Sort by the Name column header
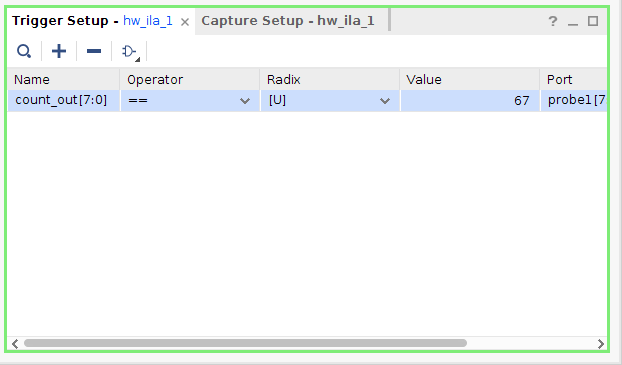This screenshot has width=622, height=365. [63, 79]
